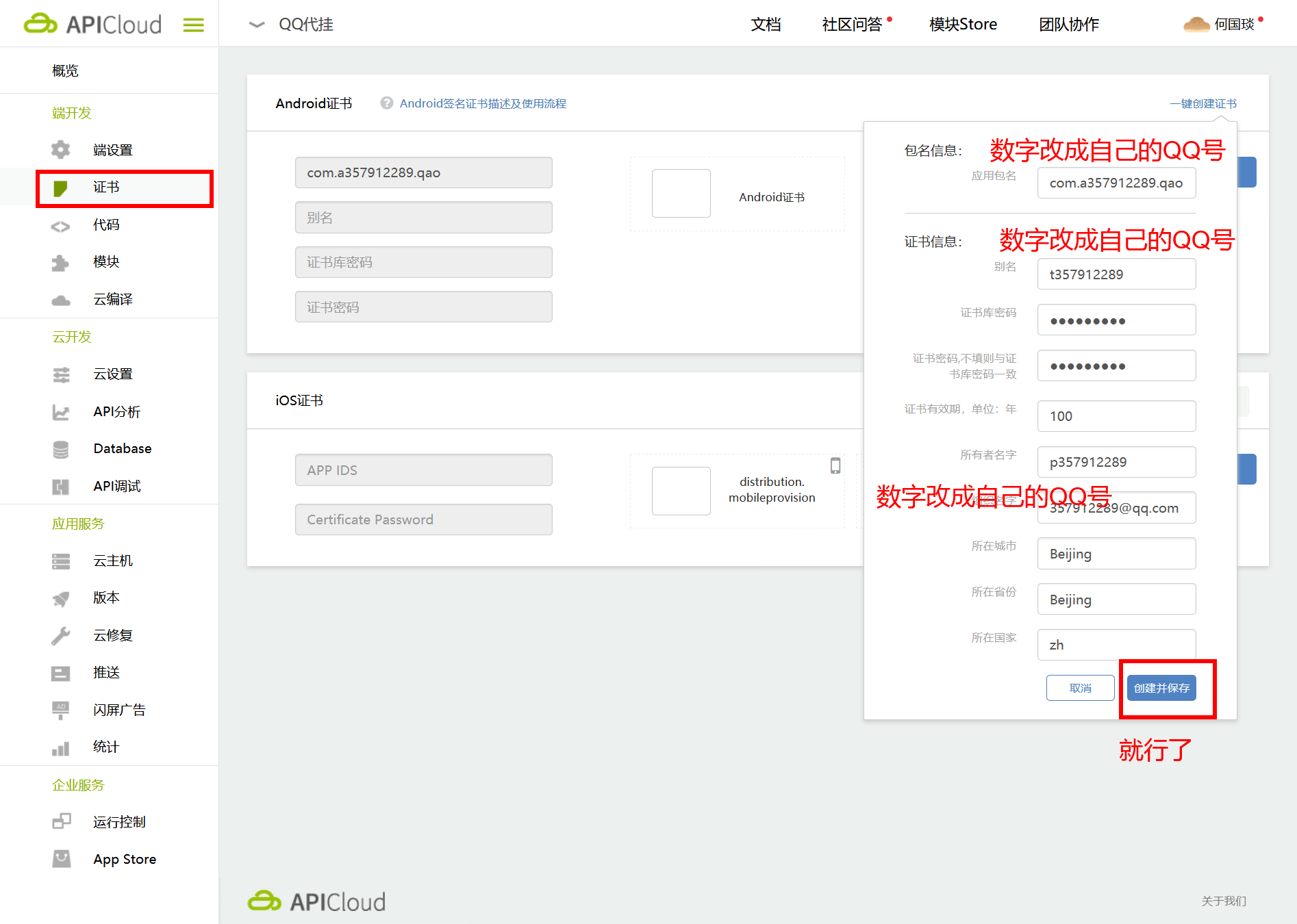Open 团队协作 in top navigation

tap(1068, 25)
